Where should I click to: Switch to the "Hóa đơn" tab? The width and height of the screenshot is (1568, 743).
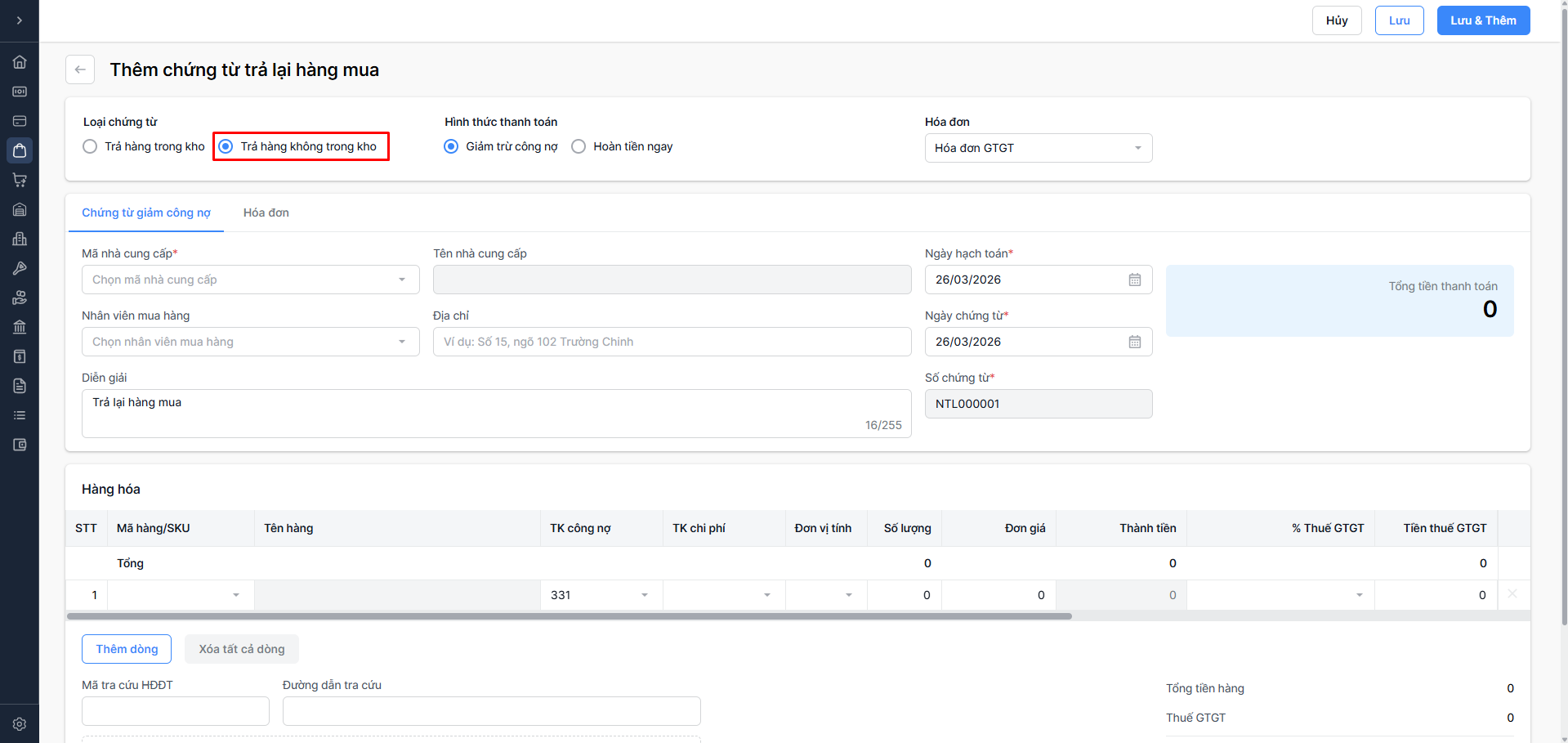click(x=266, y=213)
